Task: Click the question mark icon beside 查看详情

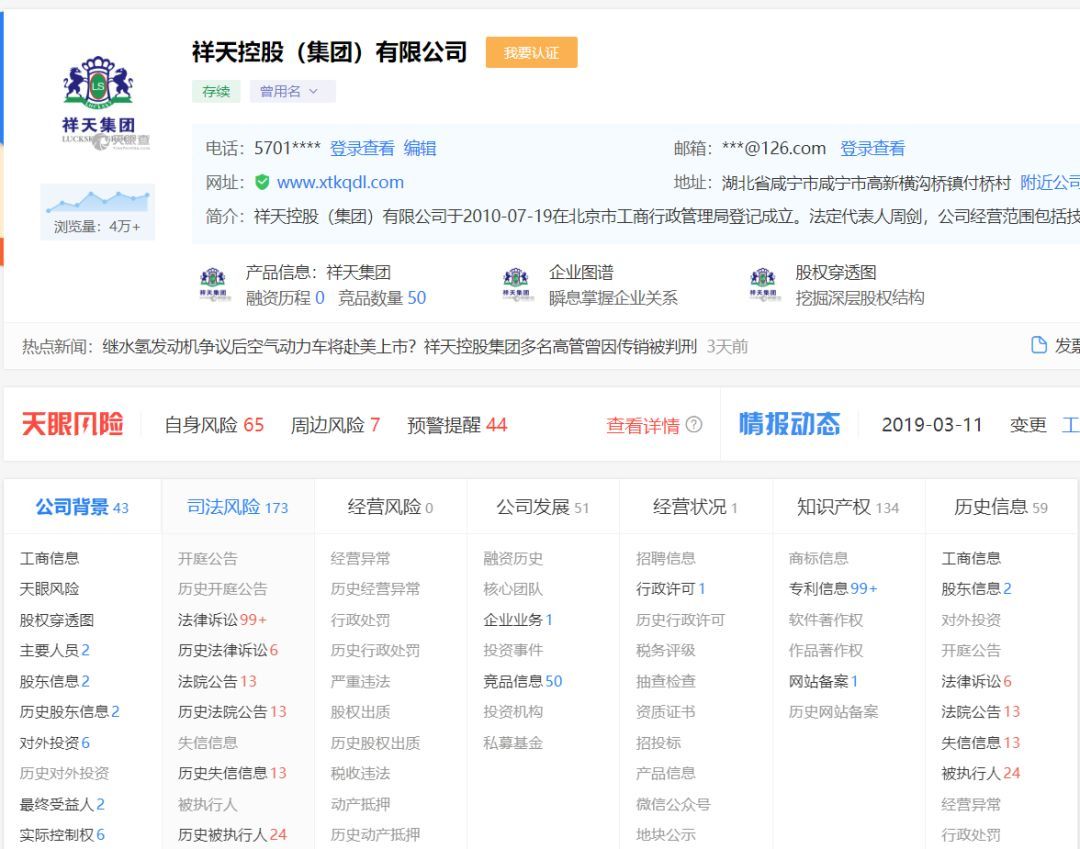Action: pos(694,425)
